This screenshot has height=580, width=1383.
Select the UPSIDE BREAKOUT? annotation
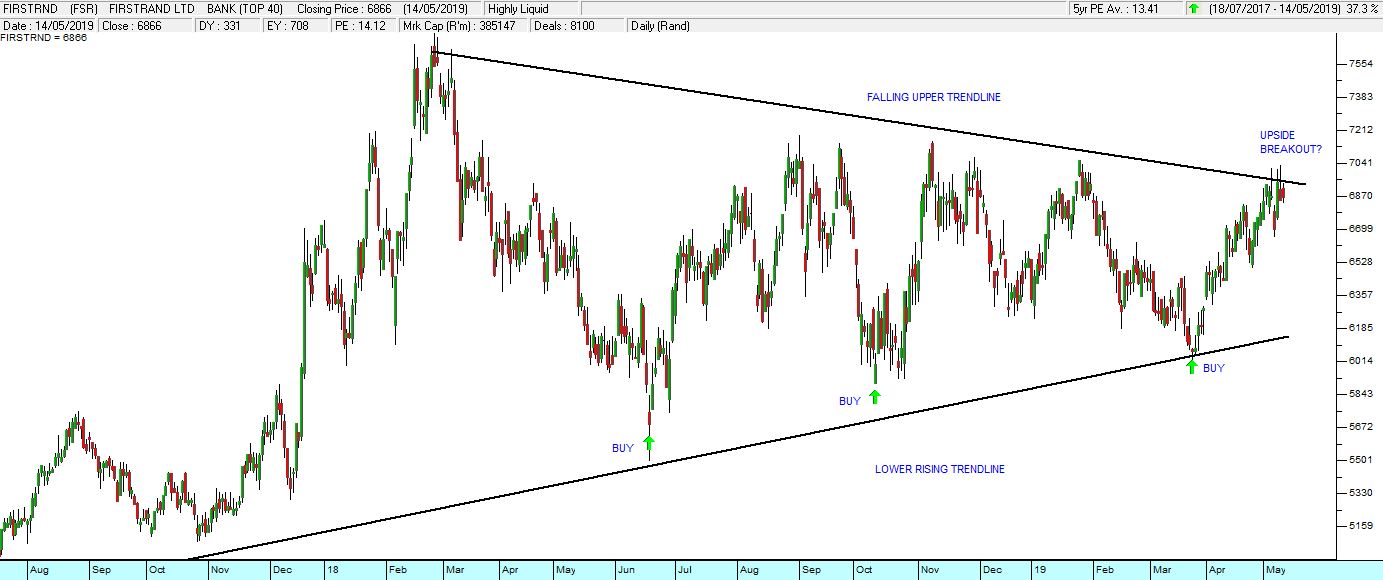coord(1290,142)
